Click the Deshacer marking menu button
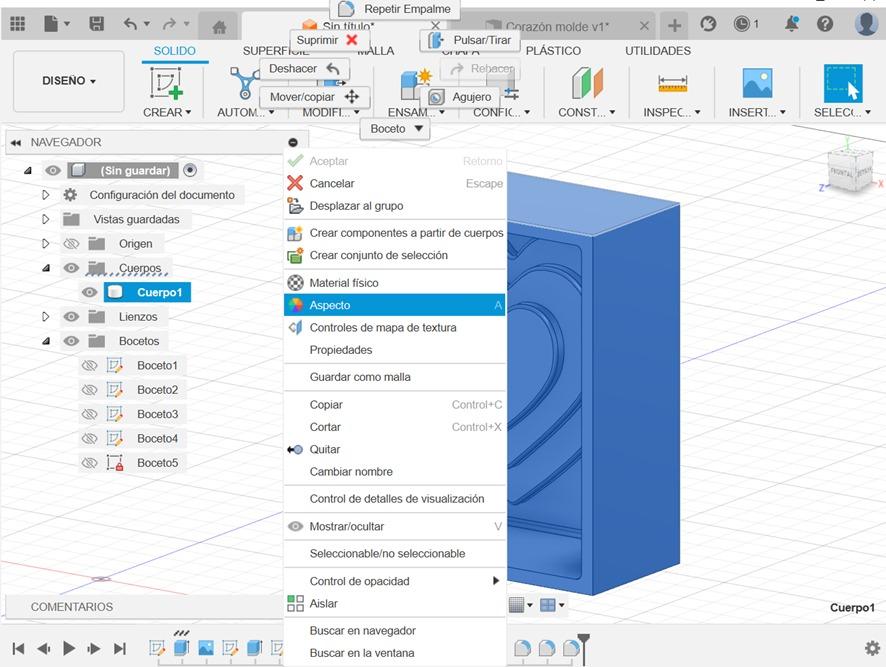 click(305, 68)
